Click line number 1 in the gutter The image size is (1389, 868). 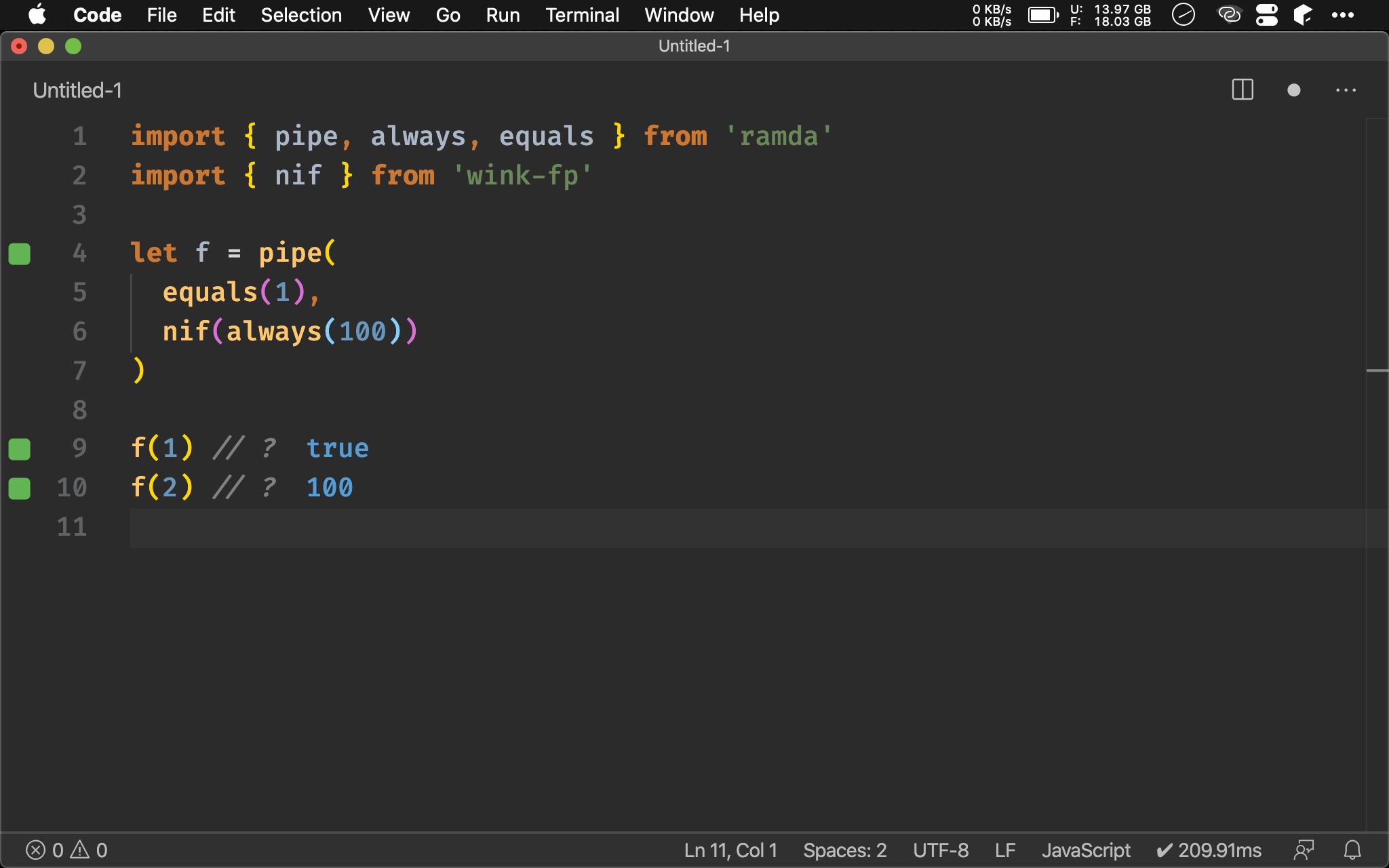click(x=79, y=136)
